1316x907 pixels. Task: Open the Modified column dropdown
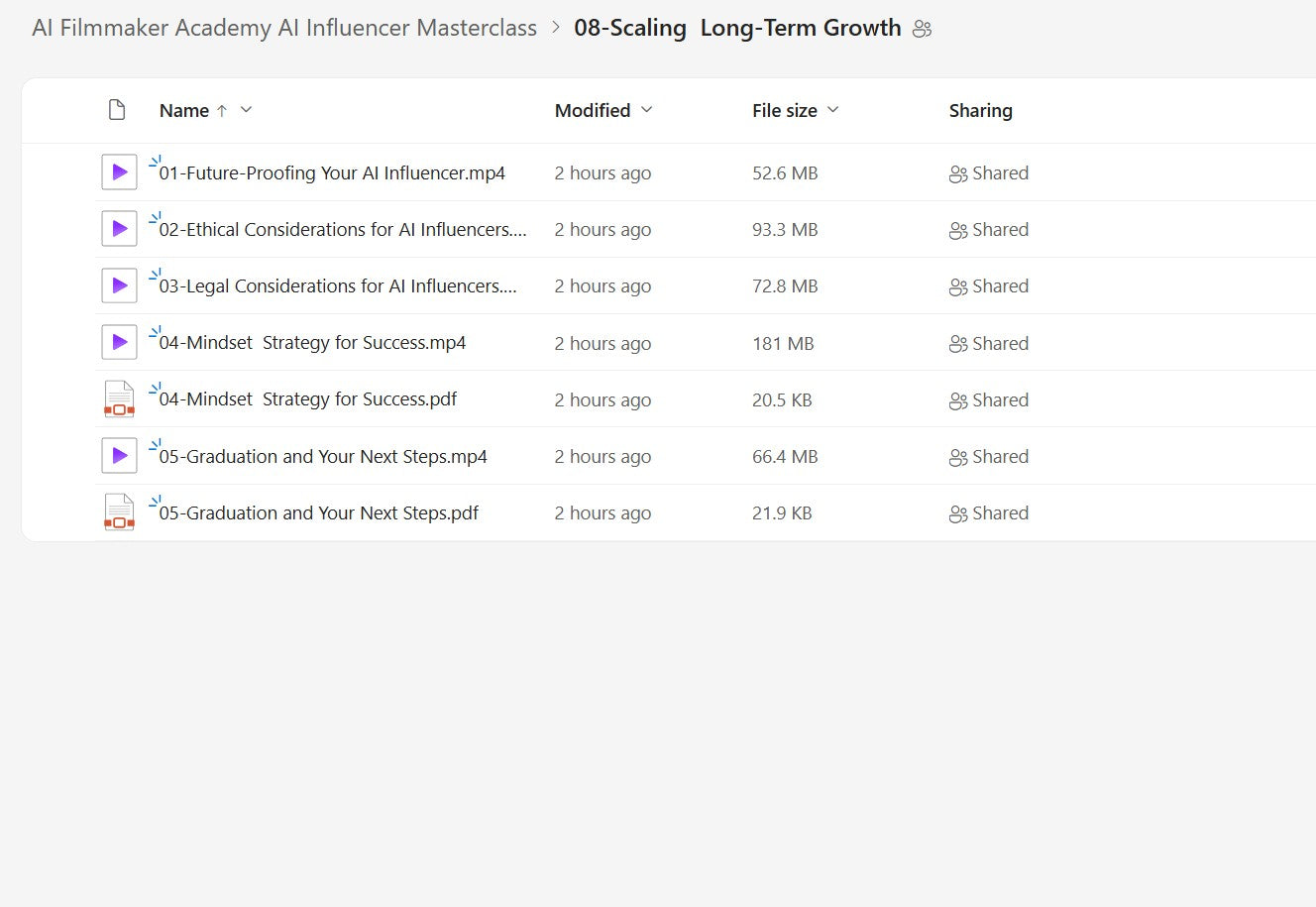[647, 110]
